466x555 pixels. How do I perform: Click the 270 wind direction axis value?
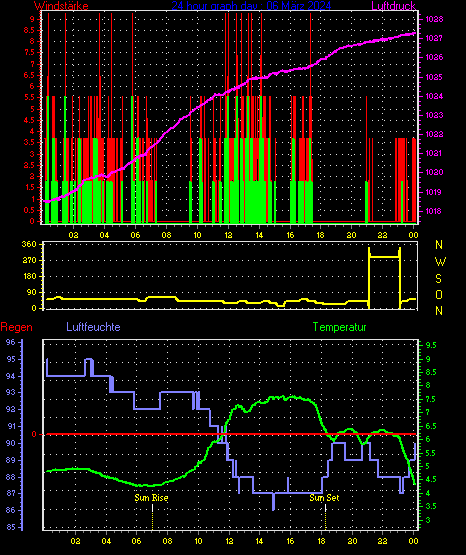click(x=29, y=261)
